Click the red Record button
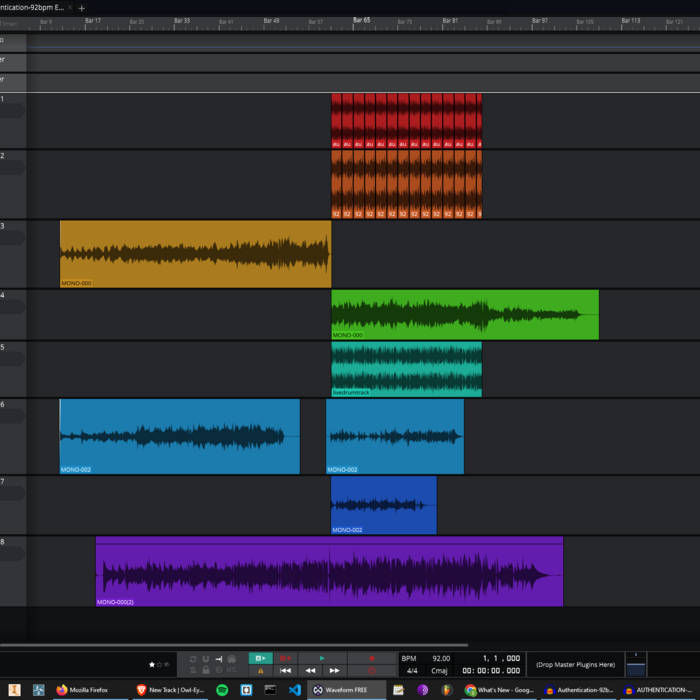700x700 pixels. (x=371, y=658)
